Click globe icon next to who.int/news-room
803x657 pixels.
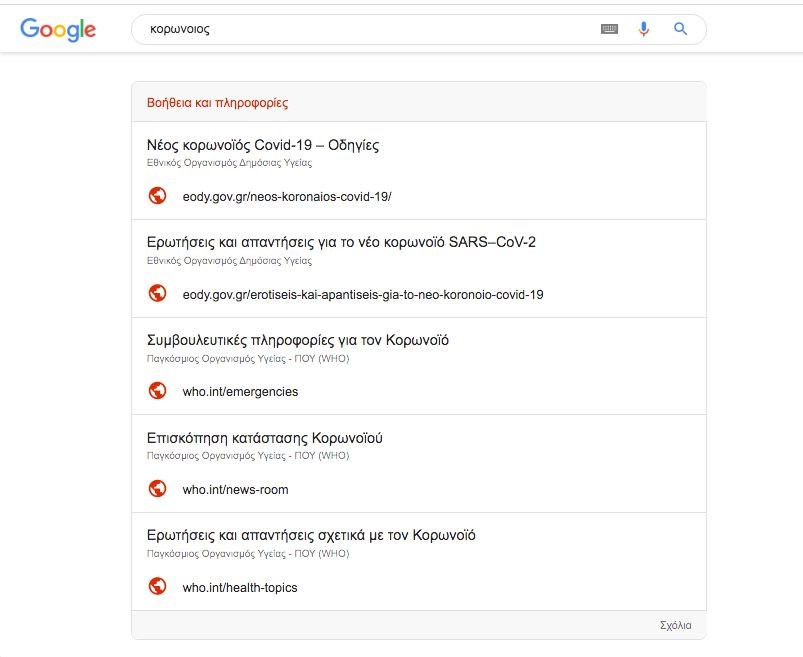coord(157,489)
